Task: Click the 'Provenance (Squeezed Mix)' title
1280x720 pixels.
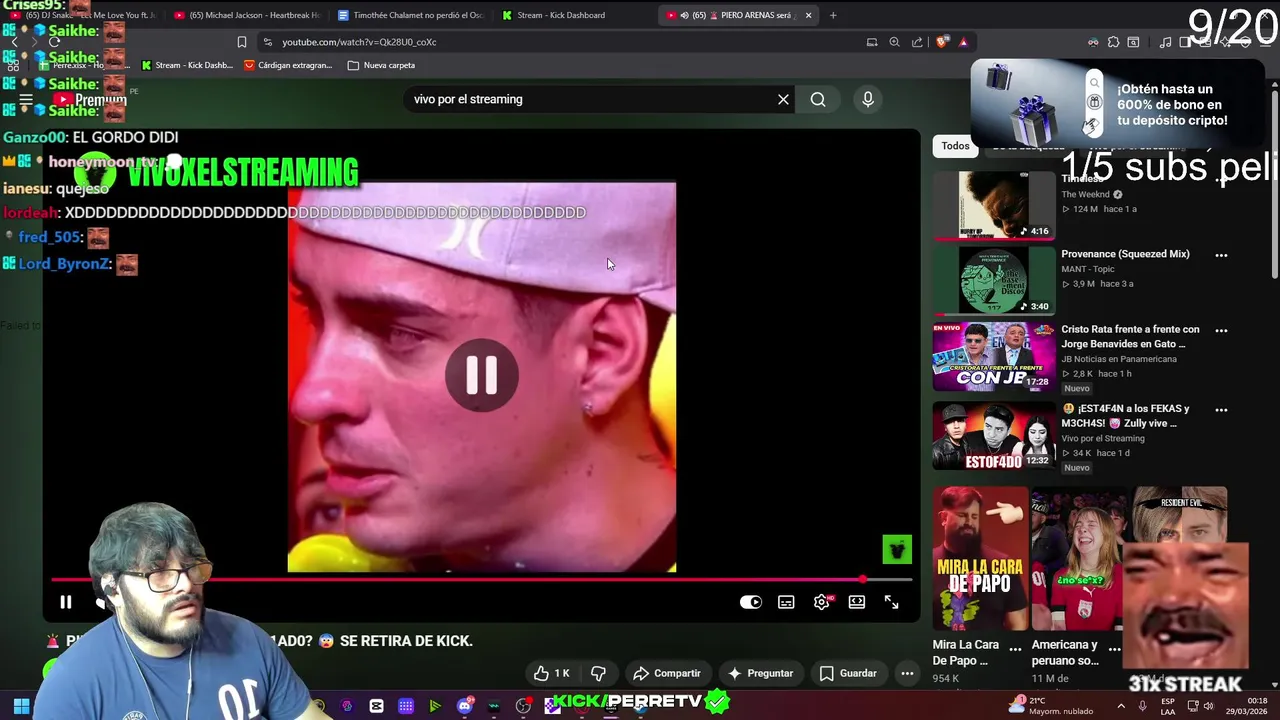Action: [1125, 254]
